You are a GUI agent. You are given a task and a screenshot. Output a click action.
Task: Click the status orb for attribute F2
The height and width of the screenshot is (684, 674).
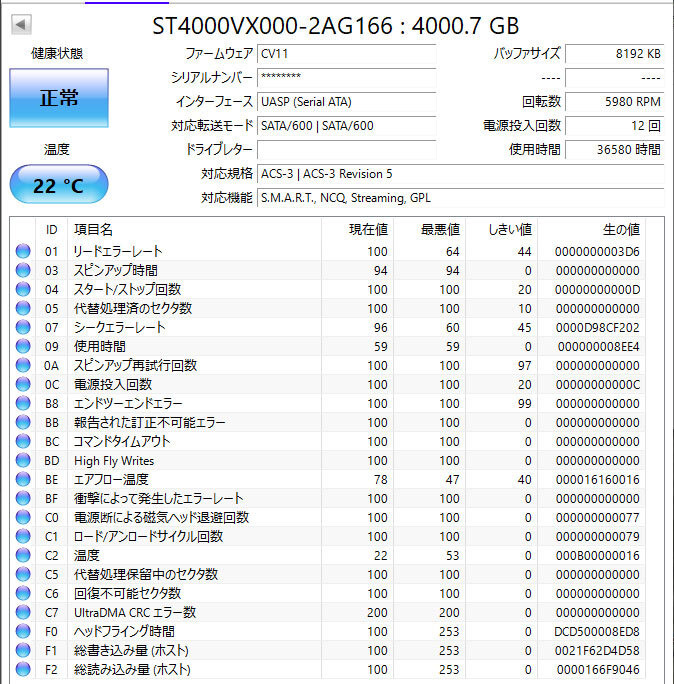[x=23, y=669]
